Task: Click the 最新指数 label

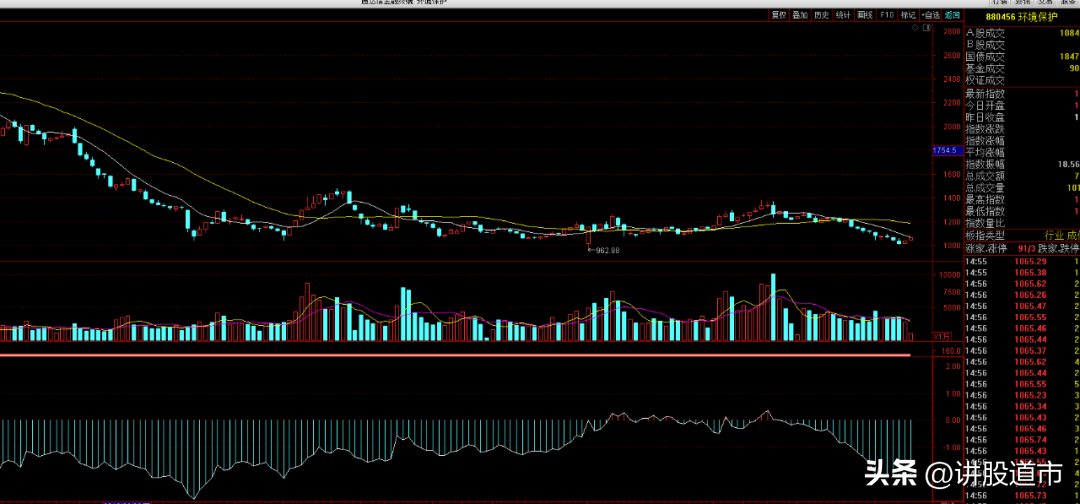Action: 985,94
